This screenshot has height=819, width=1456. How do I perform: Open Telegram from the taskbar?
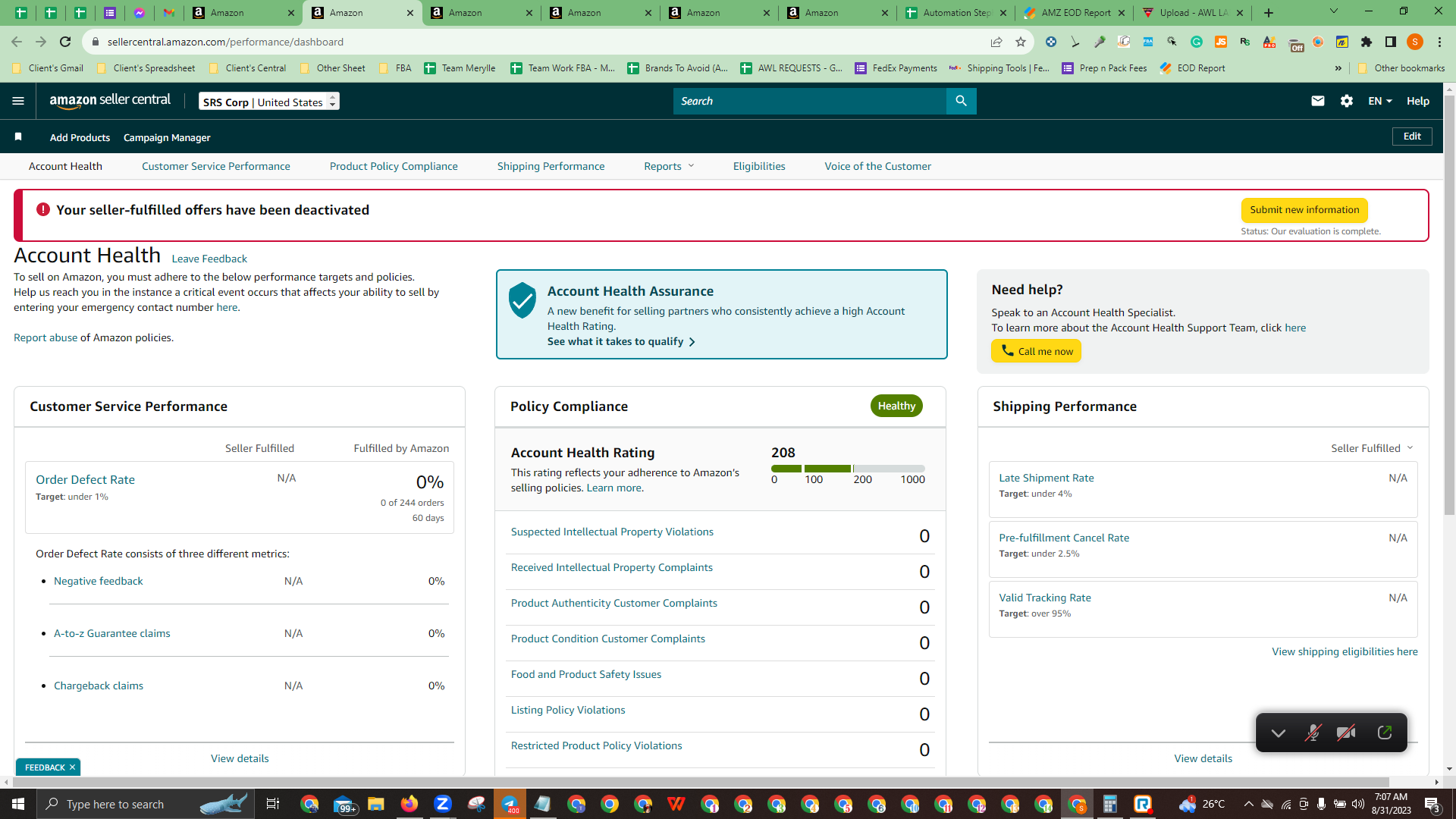click(x=510, y=804)
